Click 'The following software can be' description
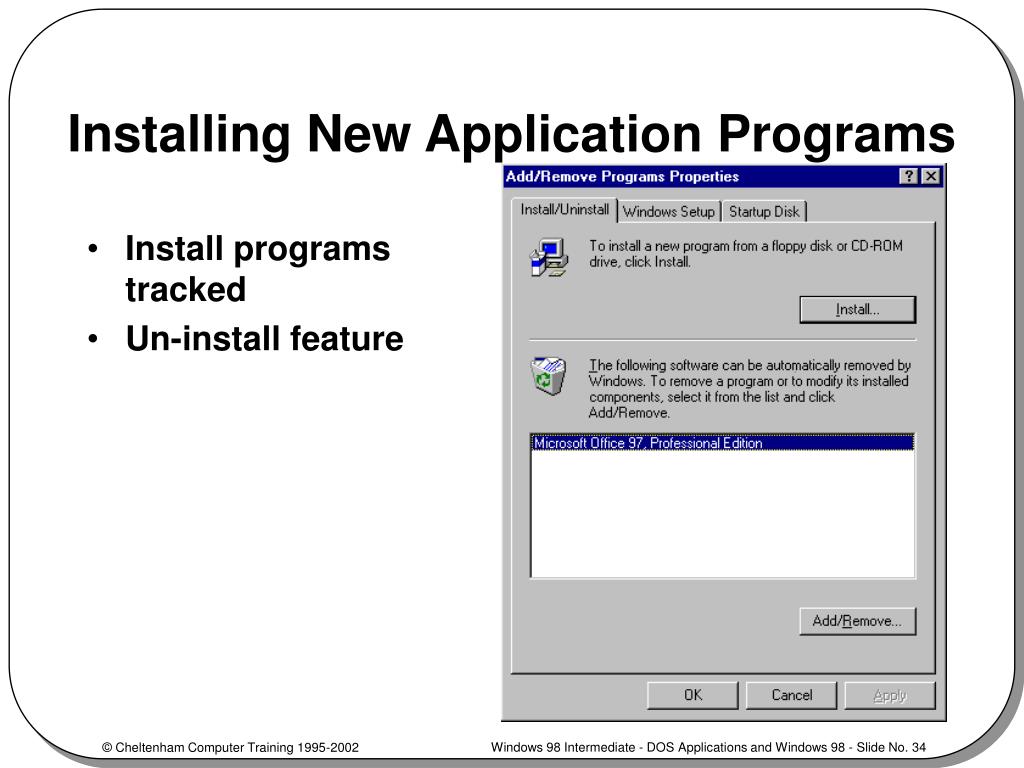The height and width of the screenshot is (768, 1024). coord(749,389)
